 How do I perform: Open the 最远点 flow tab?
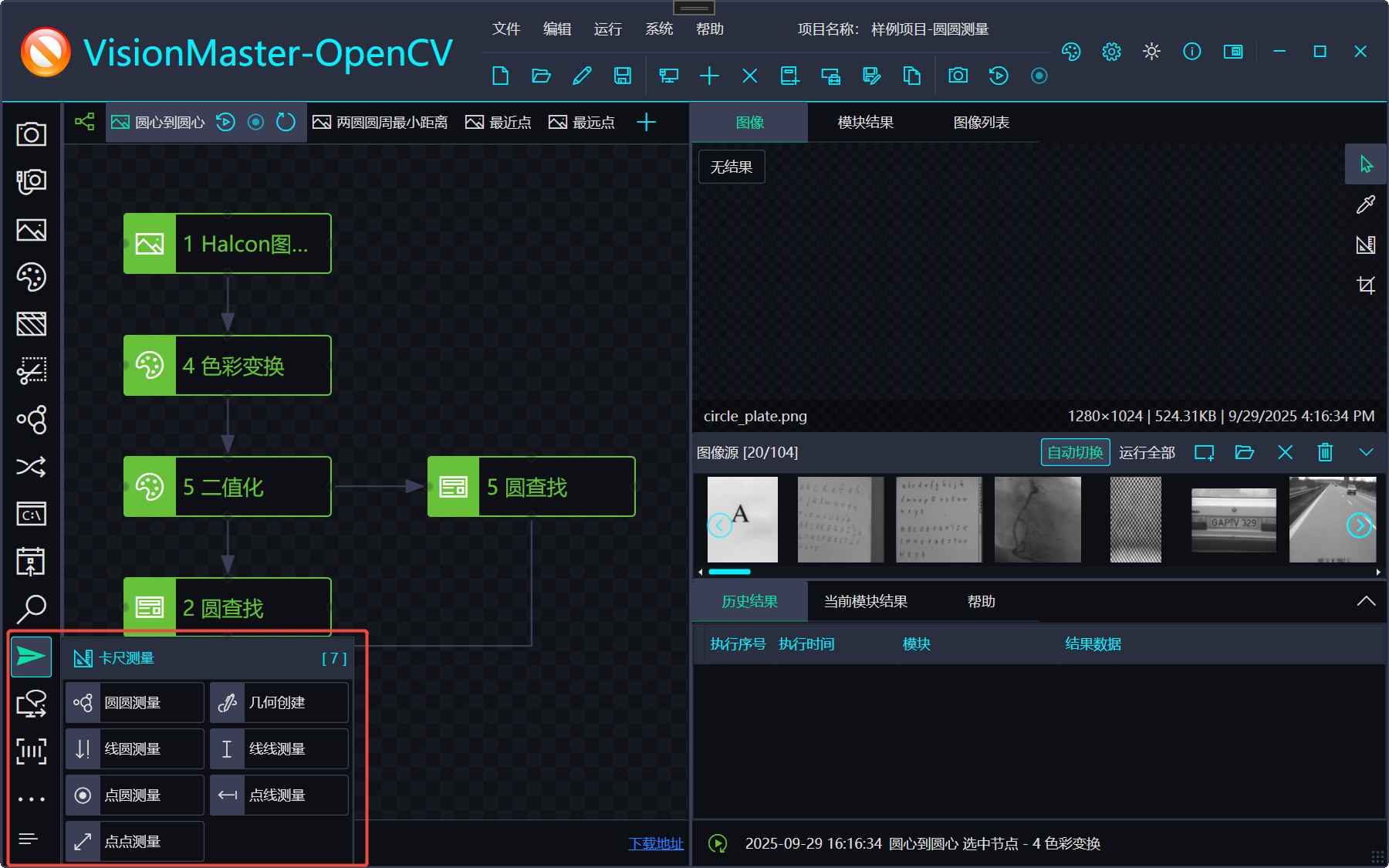click(582, 122)
